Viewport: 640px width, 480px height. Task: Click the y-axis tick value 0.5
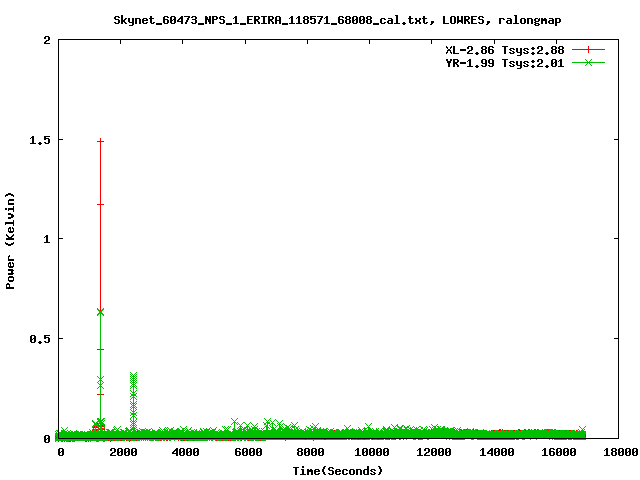point(40,339)
